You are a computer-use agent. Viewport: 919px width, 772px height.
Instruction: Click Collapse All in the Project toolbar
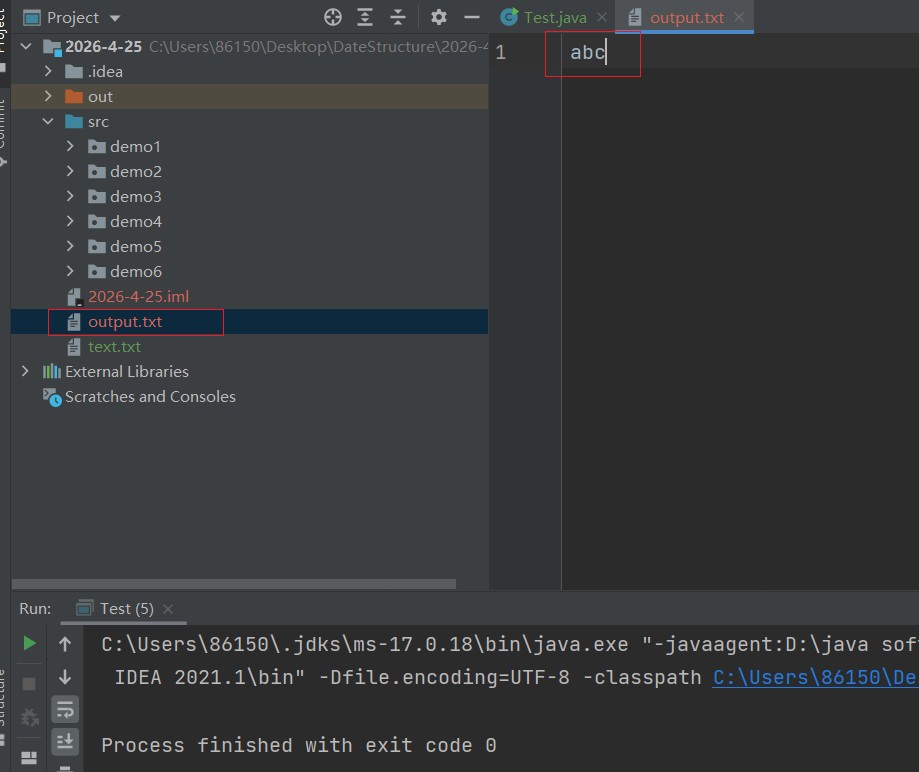tap(398, 17)
